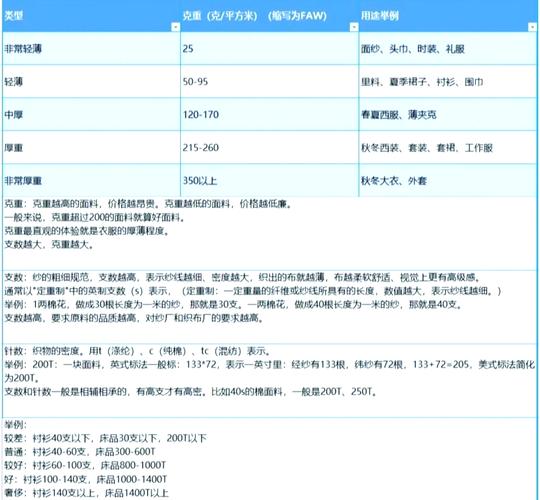The height and width of the screenshot is (500, 540).
Task: Click the line 举例：1两棉花
Action: 233,304
